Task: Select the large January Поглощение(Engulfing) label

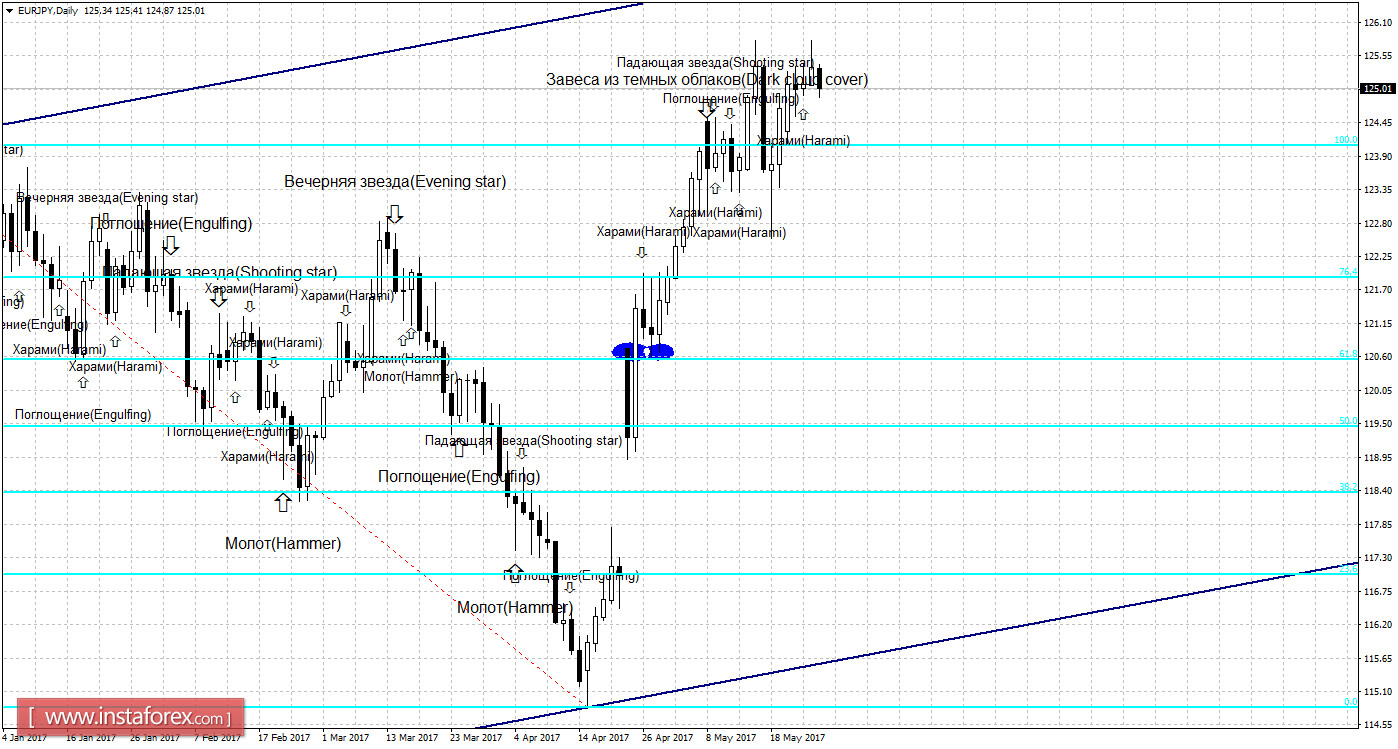Action: (171, 223)
